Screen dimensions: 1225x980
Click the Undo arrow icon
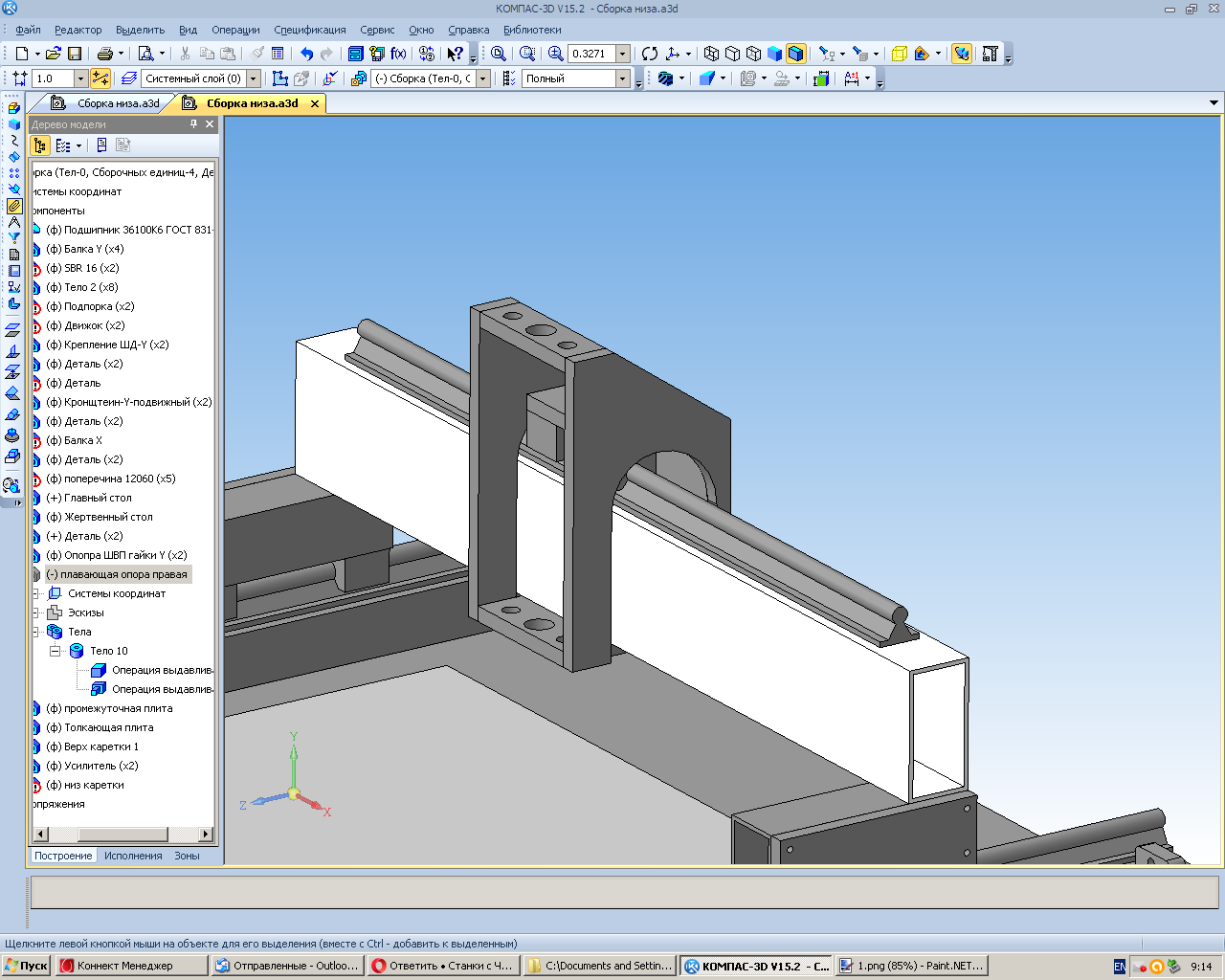pos(306,54)
